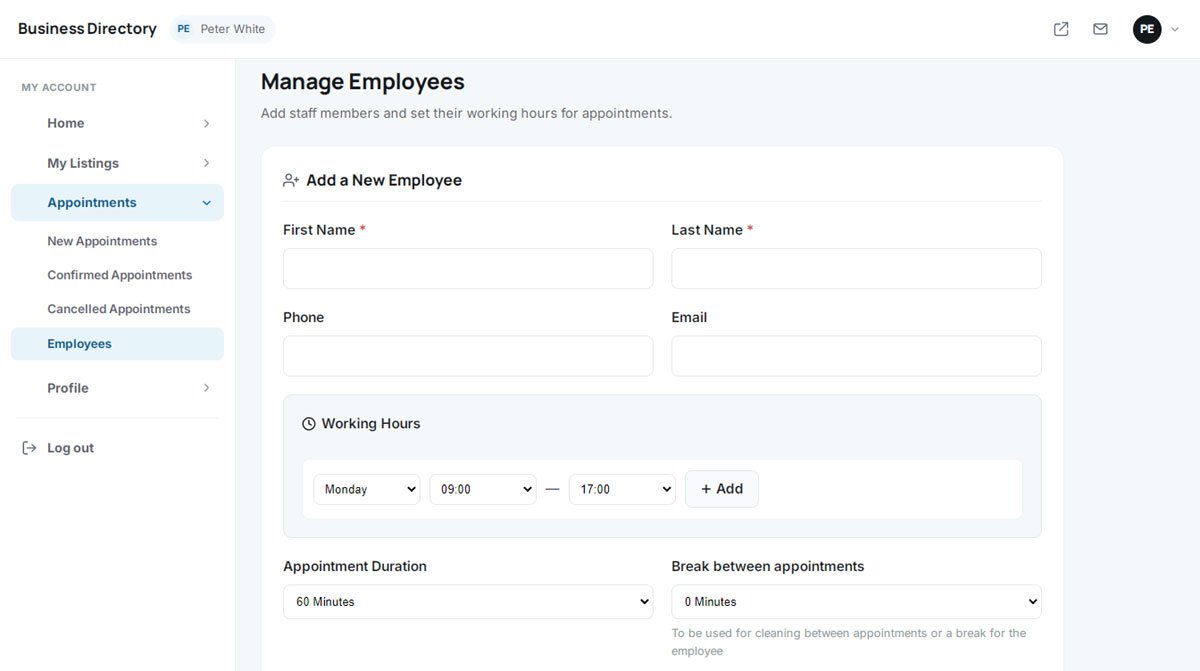
Task: Expand the Home menu chevron
Action: click(x=206, y=123)
